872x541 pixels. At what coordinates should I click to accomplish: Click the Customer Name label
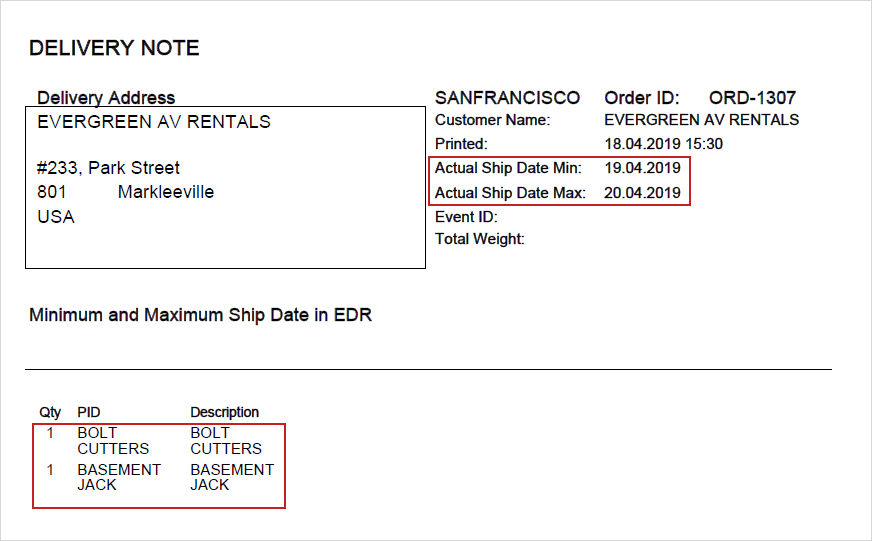point(492,120)
